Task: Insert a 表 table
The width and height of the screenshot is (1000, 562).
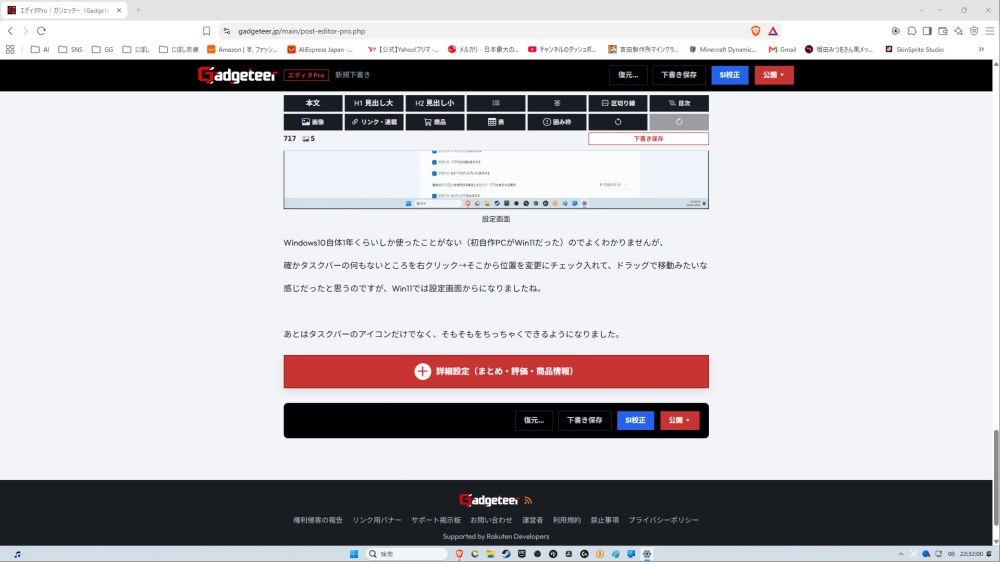Action: [x=496, y=122]
